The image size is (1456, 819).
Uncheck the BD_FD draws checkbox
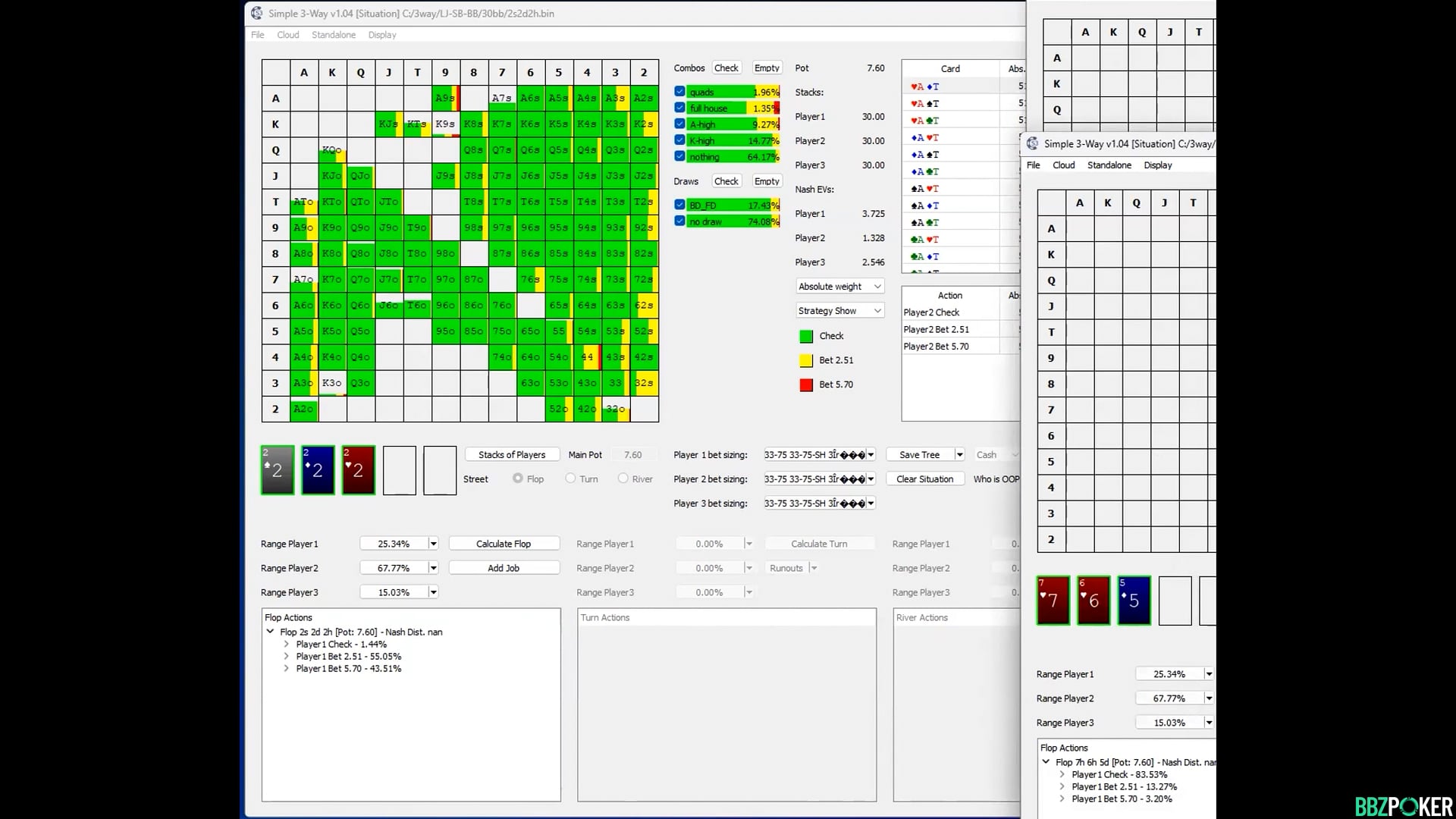[x=679, y=205]
